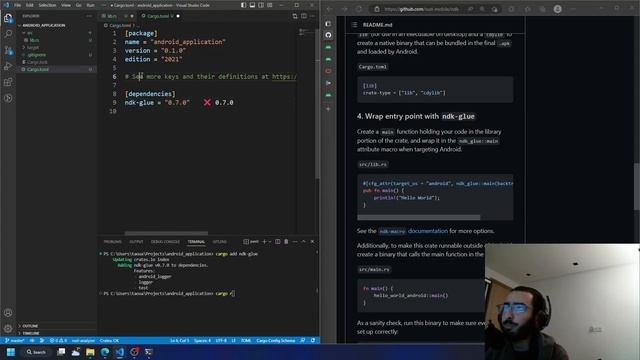Image resolution: width=640 pixels, height=360 pixels.
Task: Click the browser back button
Action: [x=330, y=9]
